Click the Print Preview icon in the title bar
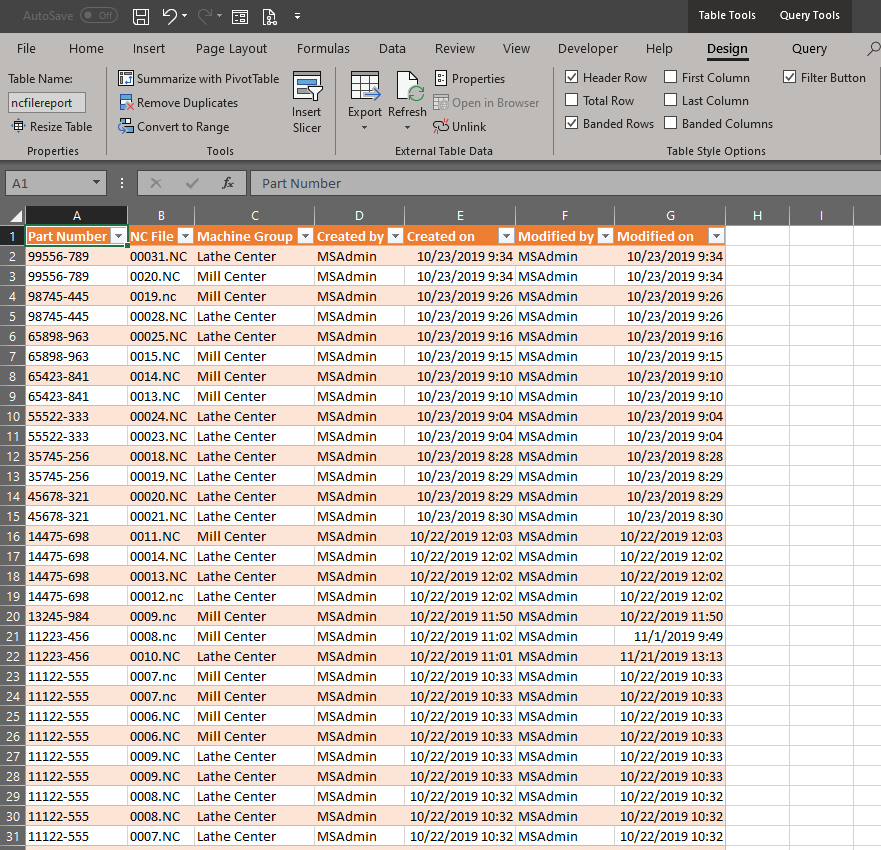 click(x=270, y=17)
